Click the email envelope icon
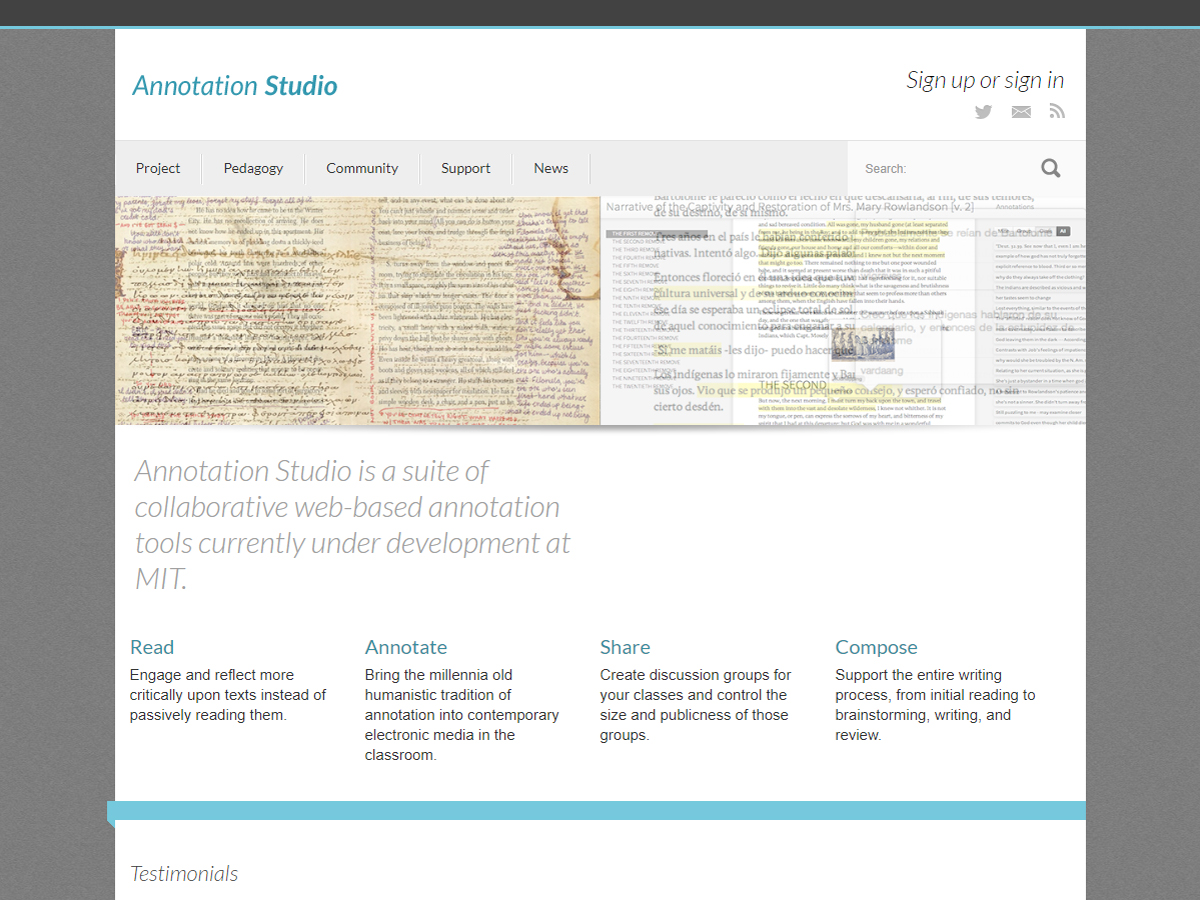 click(1020, 112)
